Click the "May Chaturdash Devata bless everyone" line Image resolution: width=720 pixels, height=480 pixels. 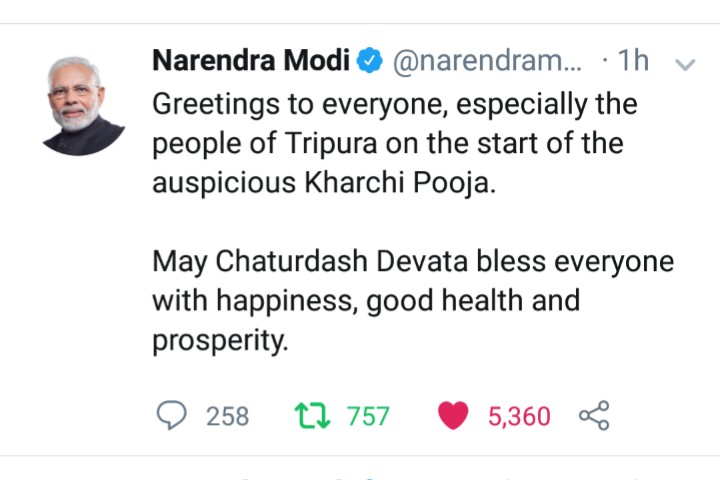[413, 262]
